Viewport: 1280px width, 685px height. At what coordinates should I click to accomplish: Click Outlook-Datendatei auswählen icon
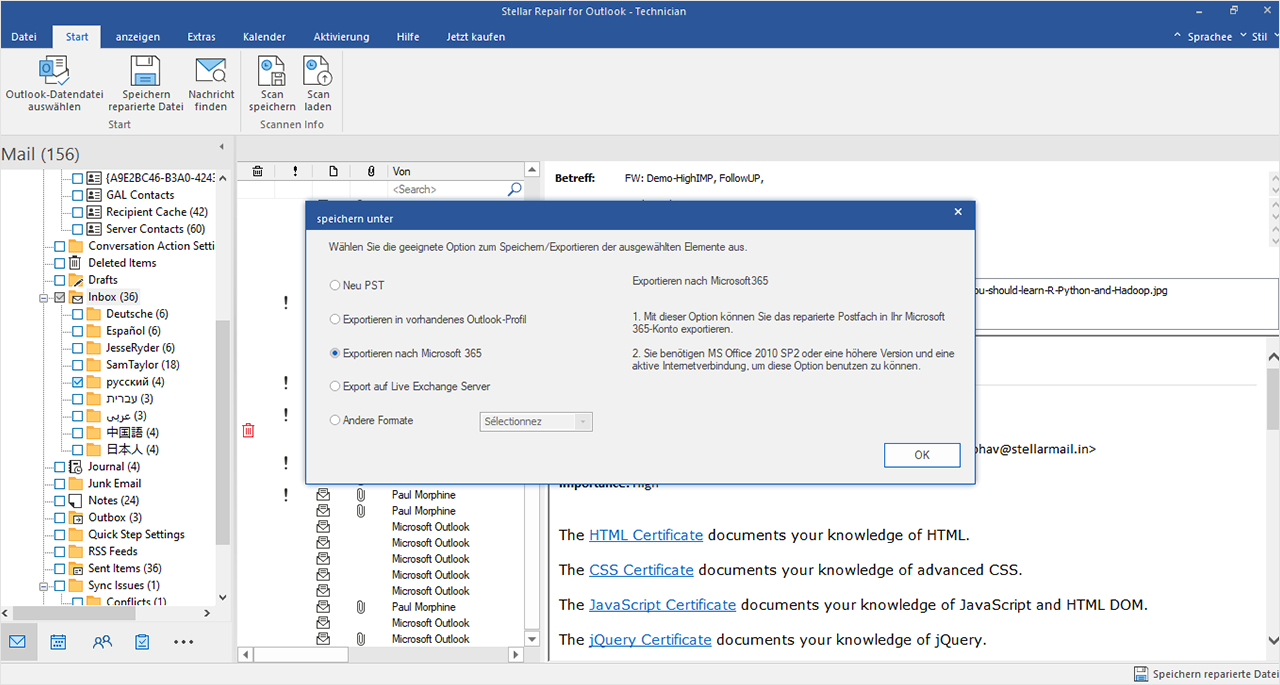[54, 70]
